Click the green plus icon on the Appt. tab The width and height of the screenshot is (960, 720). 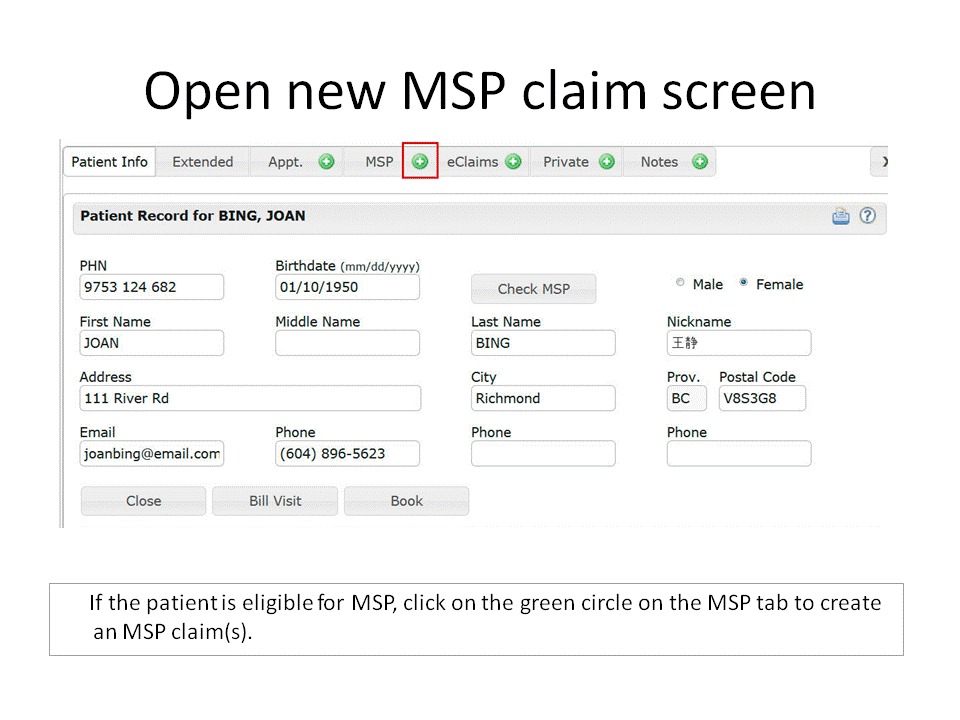pos(325,161)
